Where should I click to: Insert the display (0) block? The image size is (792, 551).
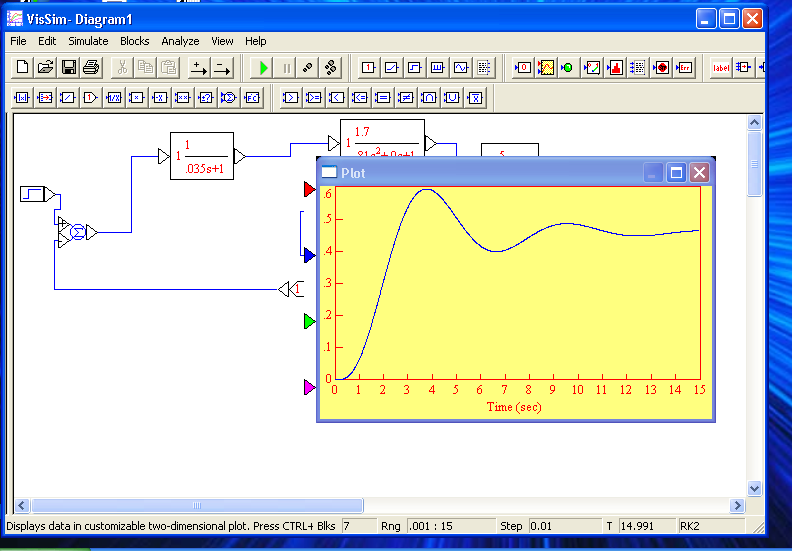coord(523,68)
